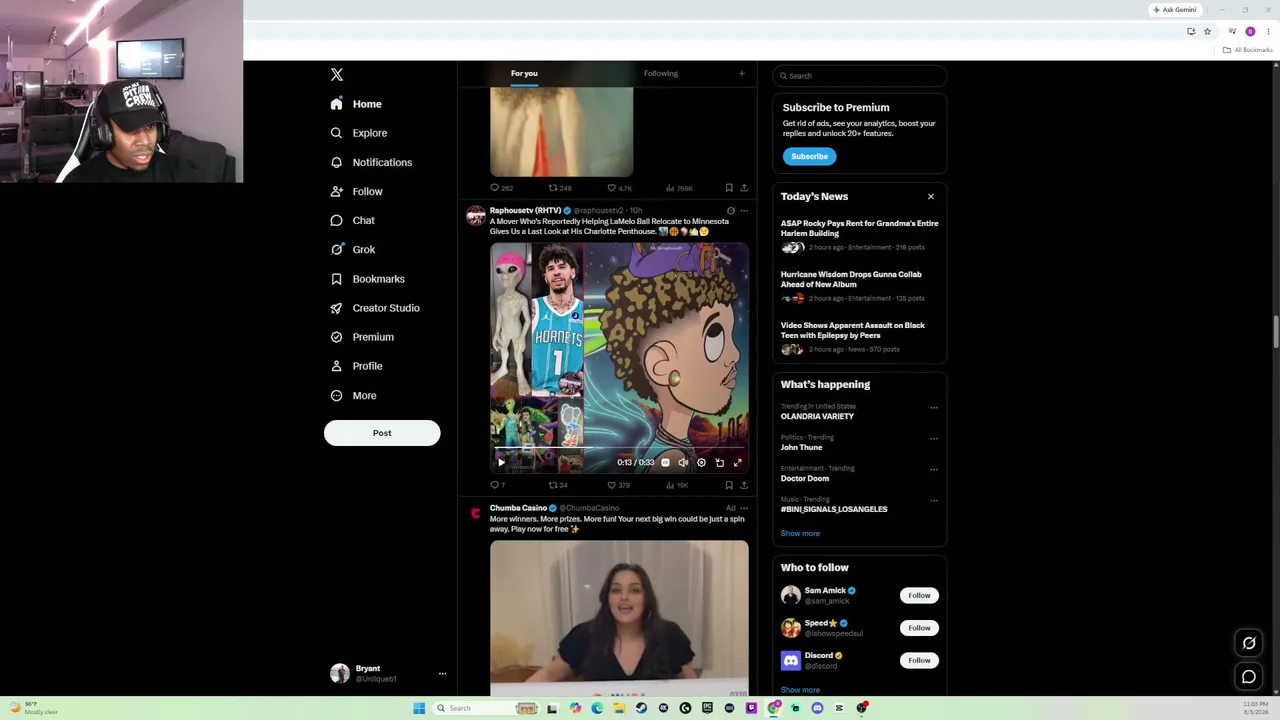Open Epic Games Launcher from the taskbar
Screen dimensions: 1280x720
(x=707, y=708)
